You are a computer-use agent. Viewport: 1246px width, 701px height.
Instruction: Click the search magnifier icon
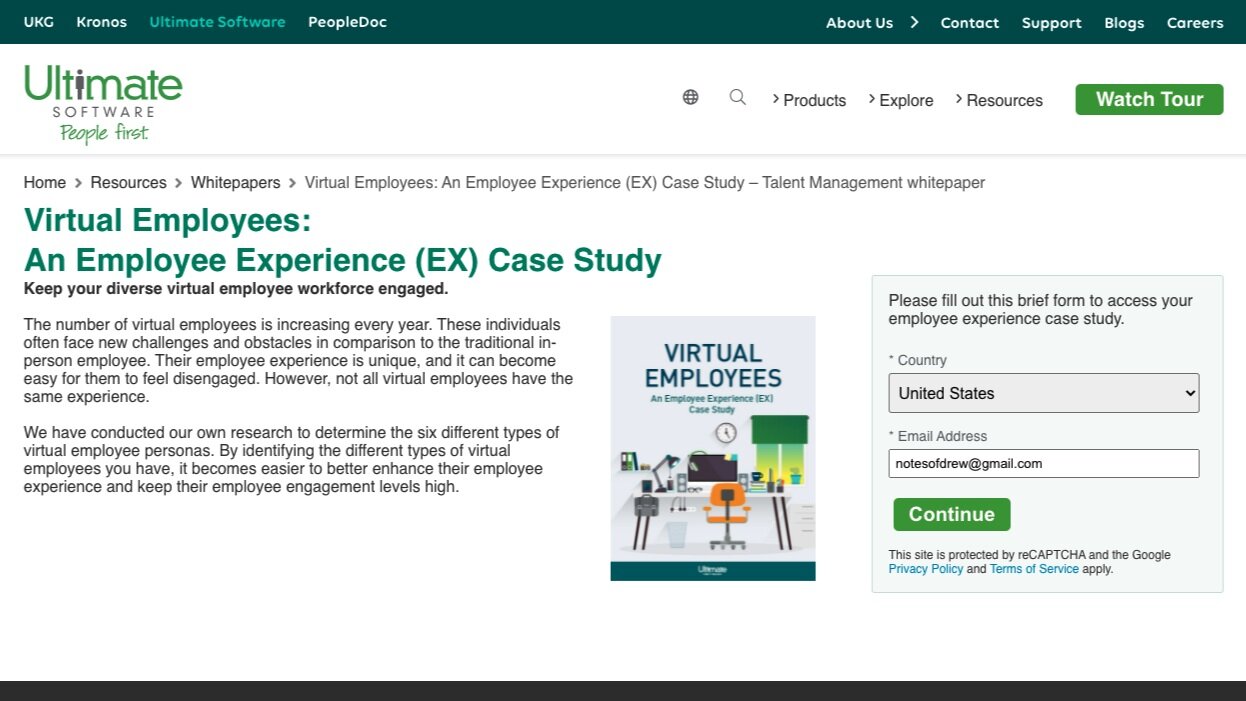tap(738, 97)
